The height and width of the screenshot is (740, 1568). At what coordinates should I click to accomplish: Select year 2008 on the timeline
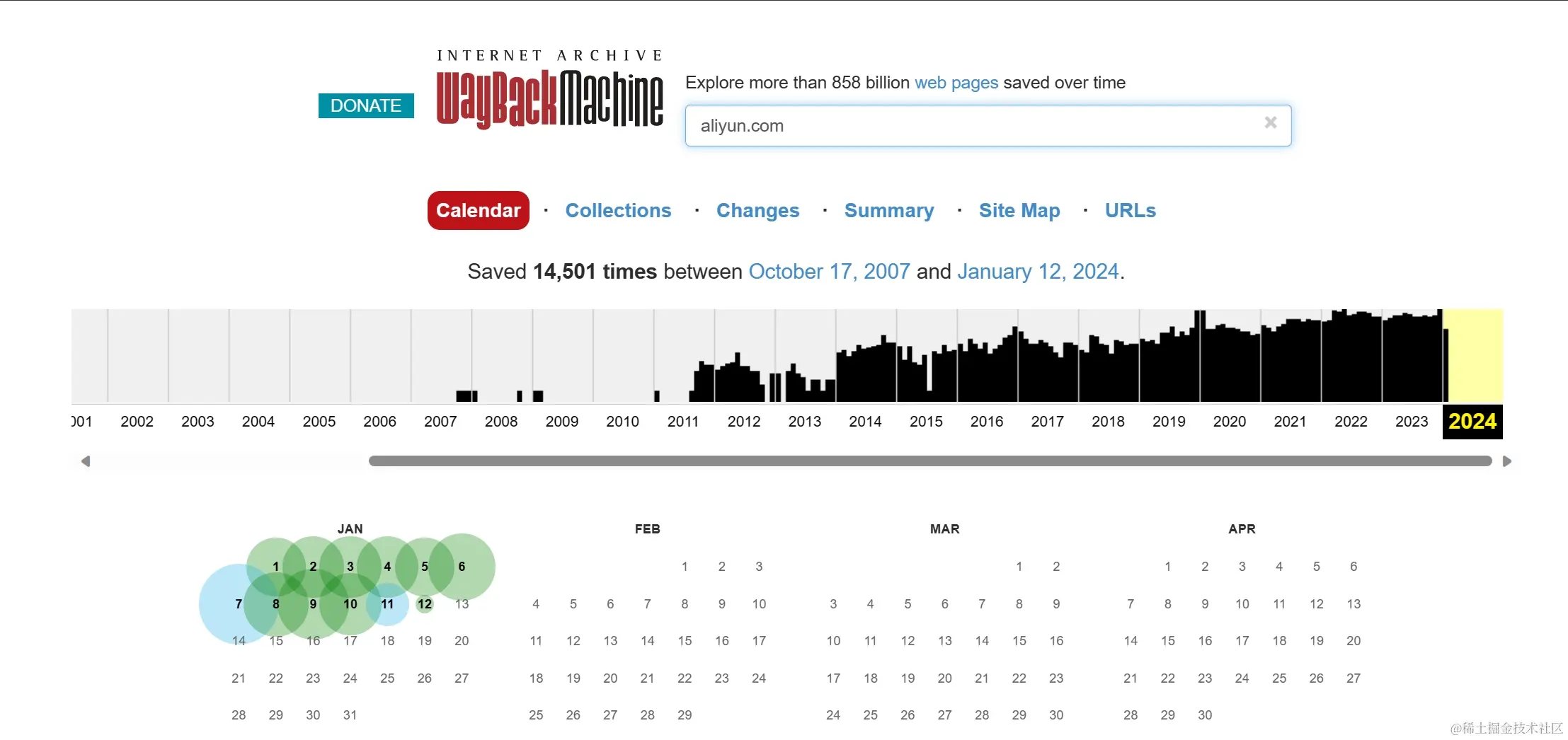[501, 422]
